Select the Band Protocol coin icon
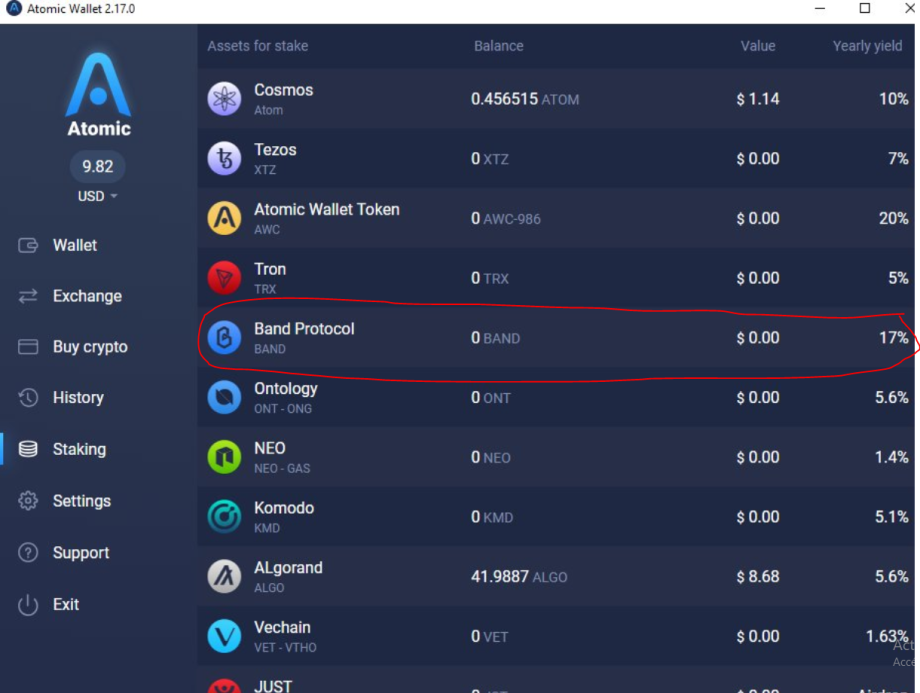 (x=224, y=337)
